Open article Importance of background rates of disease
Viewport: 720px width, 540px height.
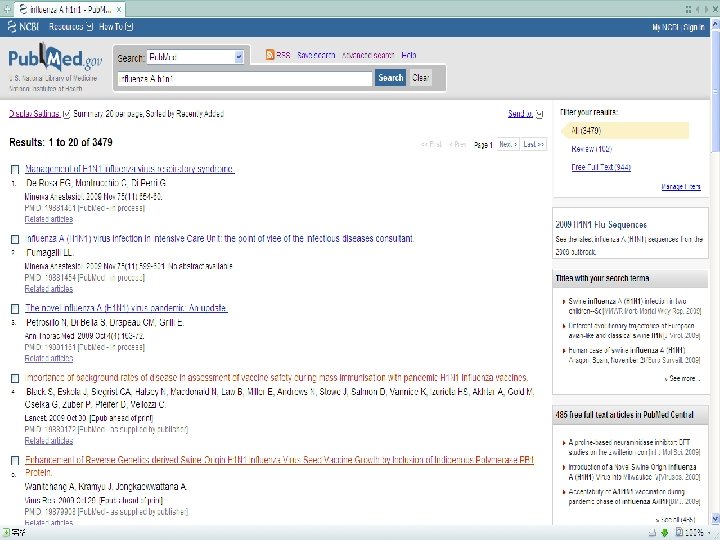pos(276,377)
